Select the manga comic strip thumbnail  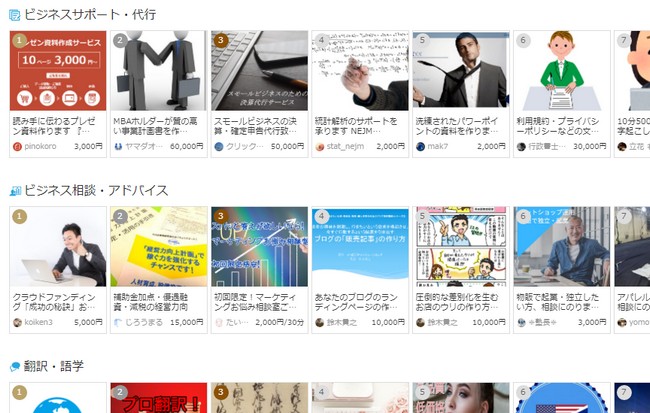[x=461, y=246]
